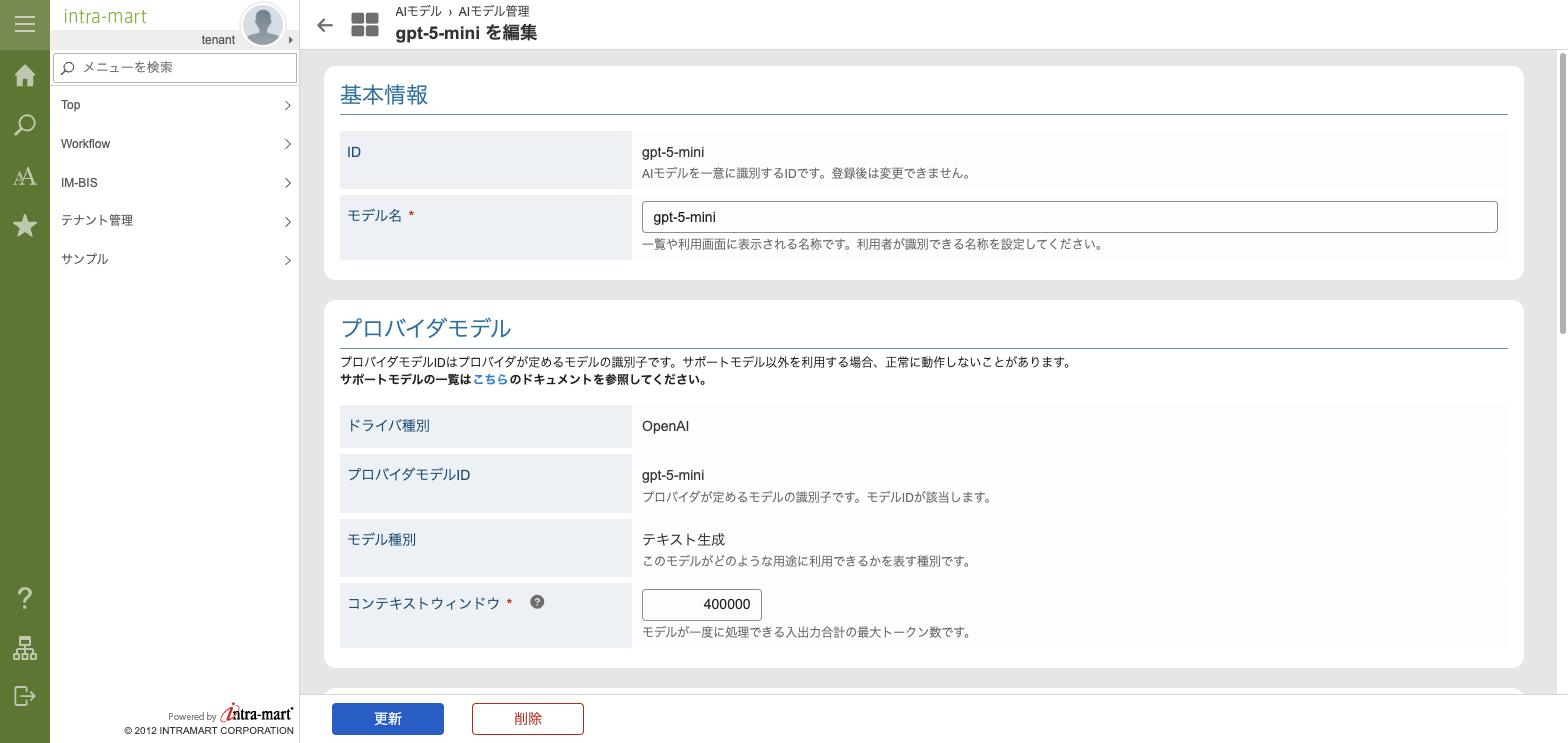Screen dimensions: 1568x743
Task: Expand the IM-BIS menu item
Action: [175, 183]
